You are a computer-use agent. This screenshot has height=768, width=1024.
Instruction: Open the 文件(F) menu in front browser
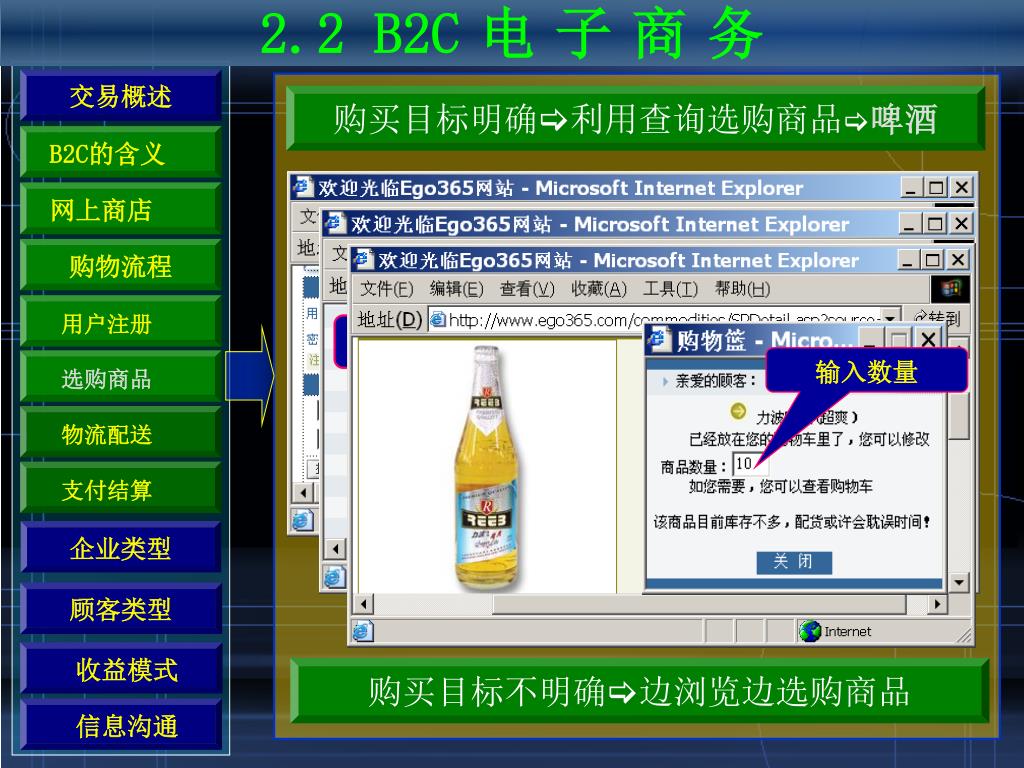click(x=387, y=289)
